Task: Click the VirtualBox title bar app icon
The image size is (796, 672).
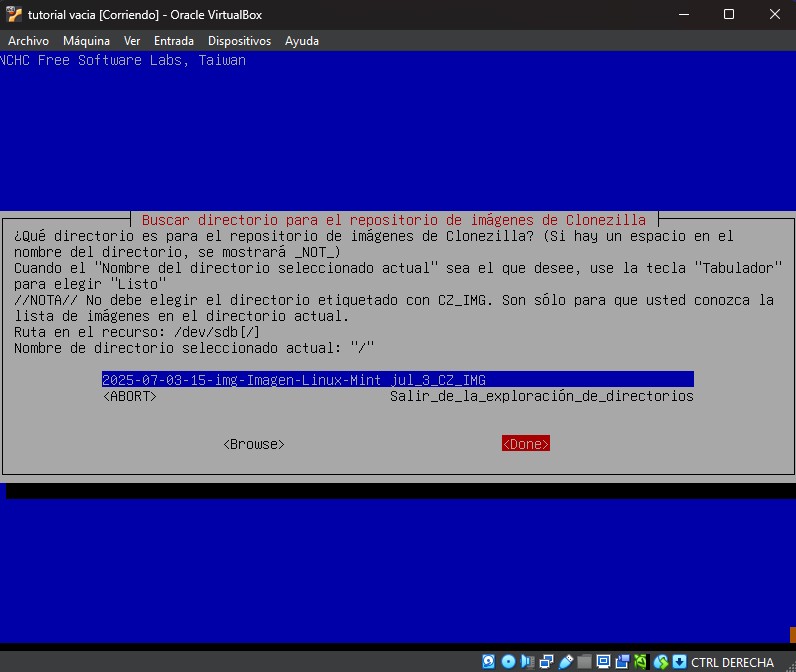Action: coord(14,14)
